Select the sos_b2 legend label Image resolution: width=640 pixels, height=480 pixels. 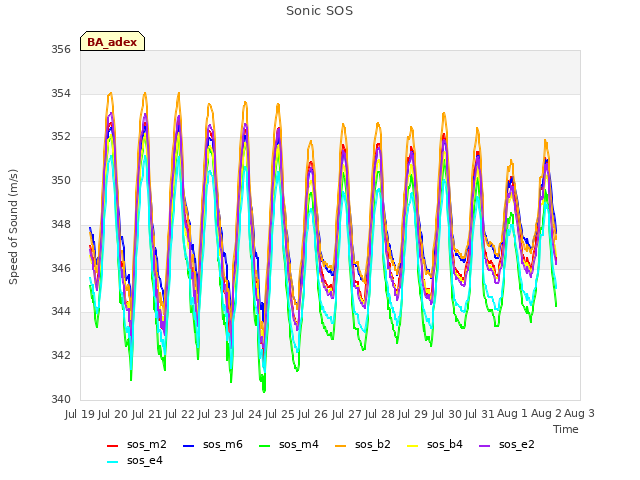[373, 444]
